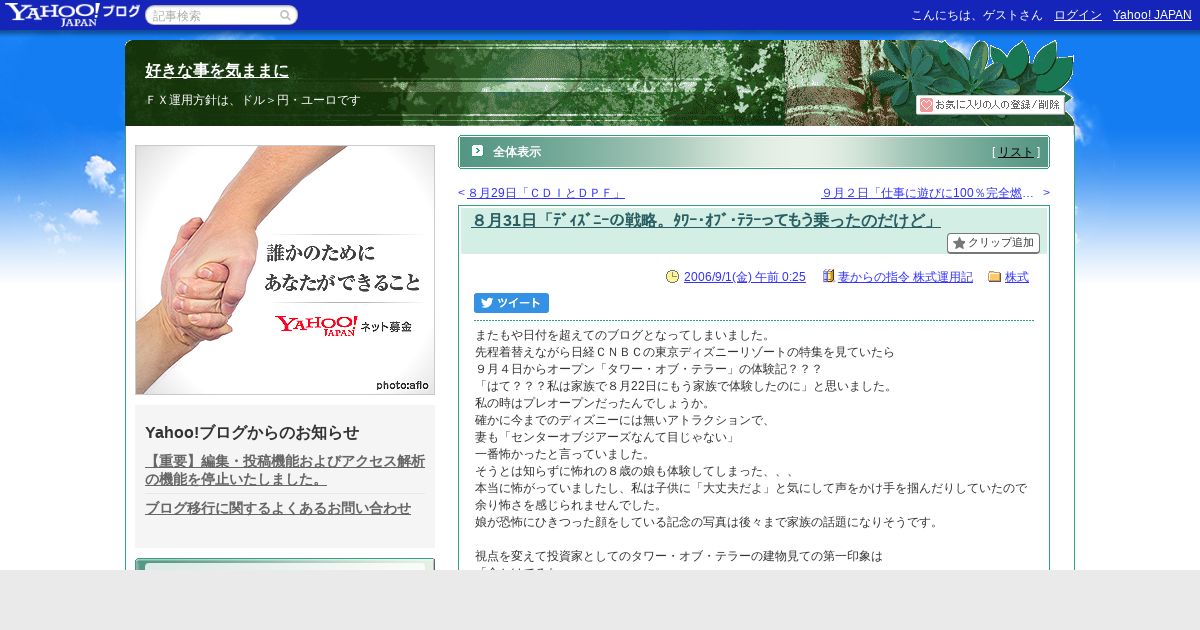Click the クリップ追加 button
The height and width of the screenshot is (630, 1200).
993,243
